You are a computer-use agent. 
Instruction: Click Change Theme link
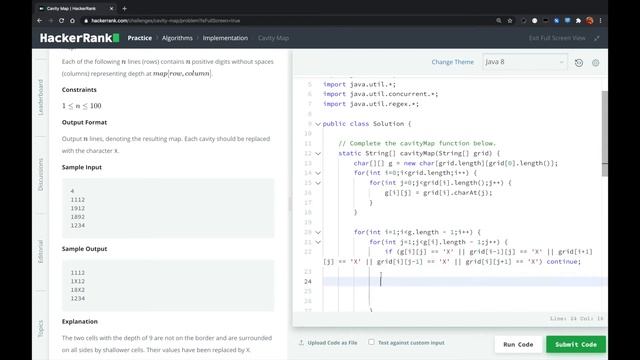click(453, 62)
